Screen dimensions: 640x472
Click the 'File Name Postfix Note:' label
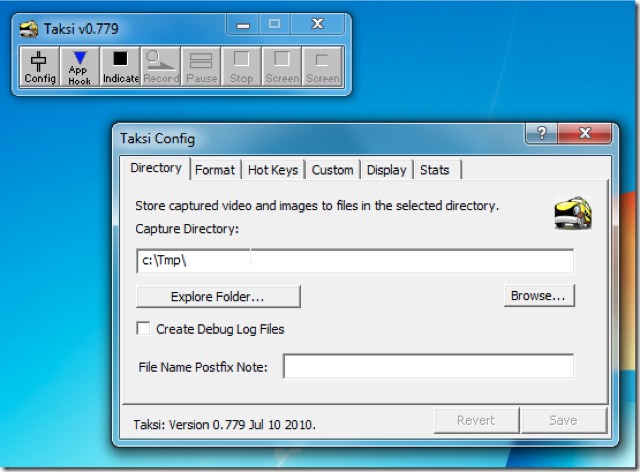pos(203,367)
